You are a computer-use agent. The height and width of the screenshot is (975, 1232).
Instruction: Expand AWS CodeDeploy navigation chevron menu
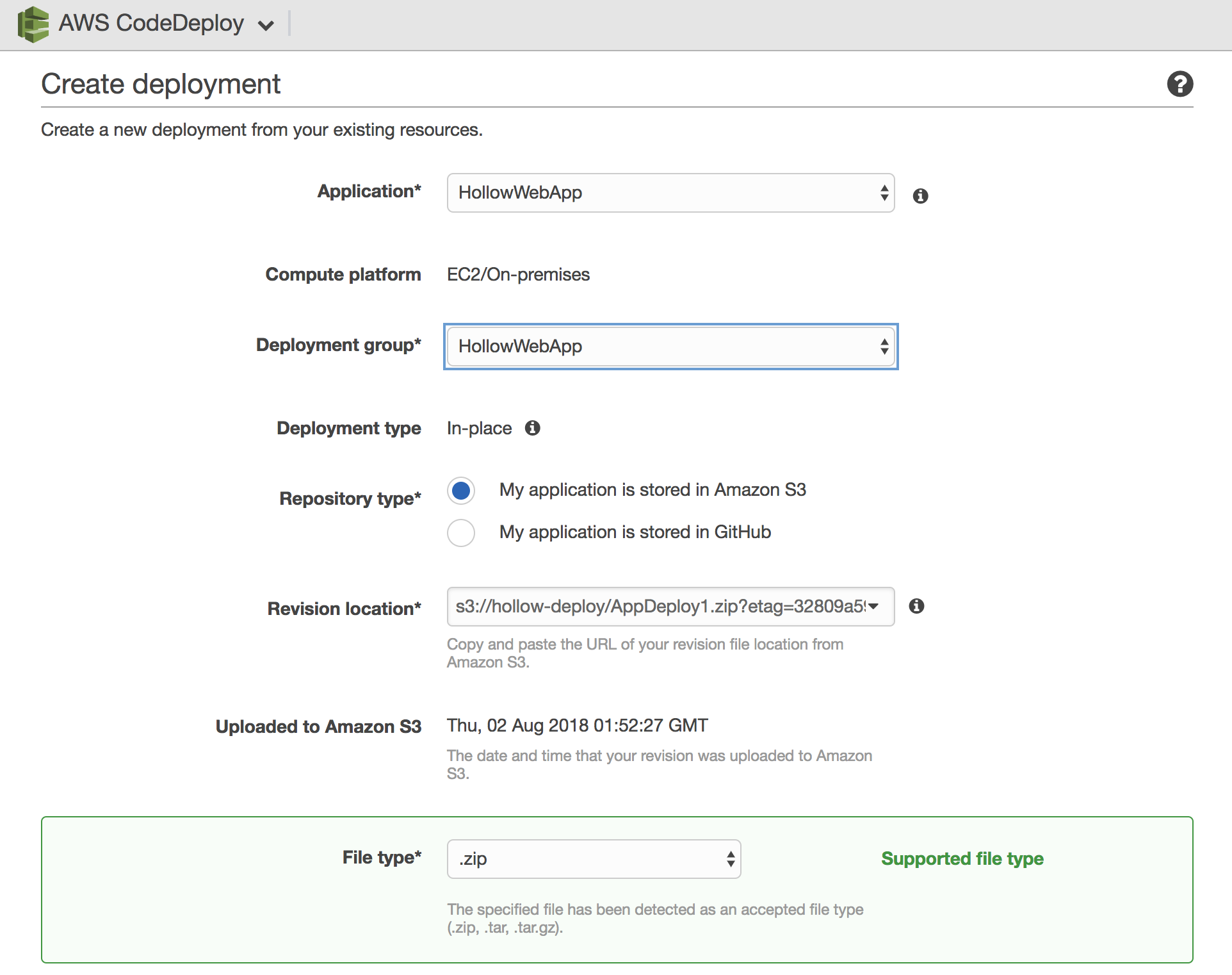pyautogui.click(x=266, y=26)
